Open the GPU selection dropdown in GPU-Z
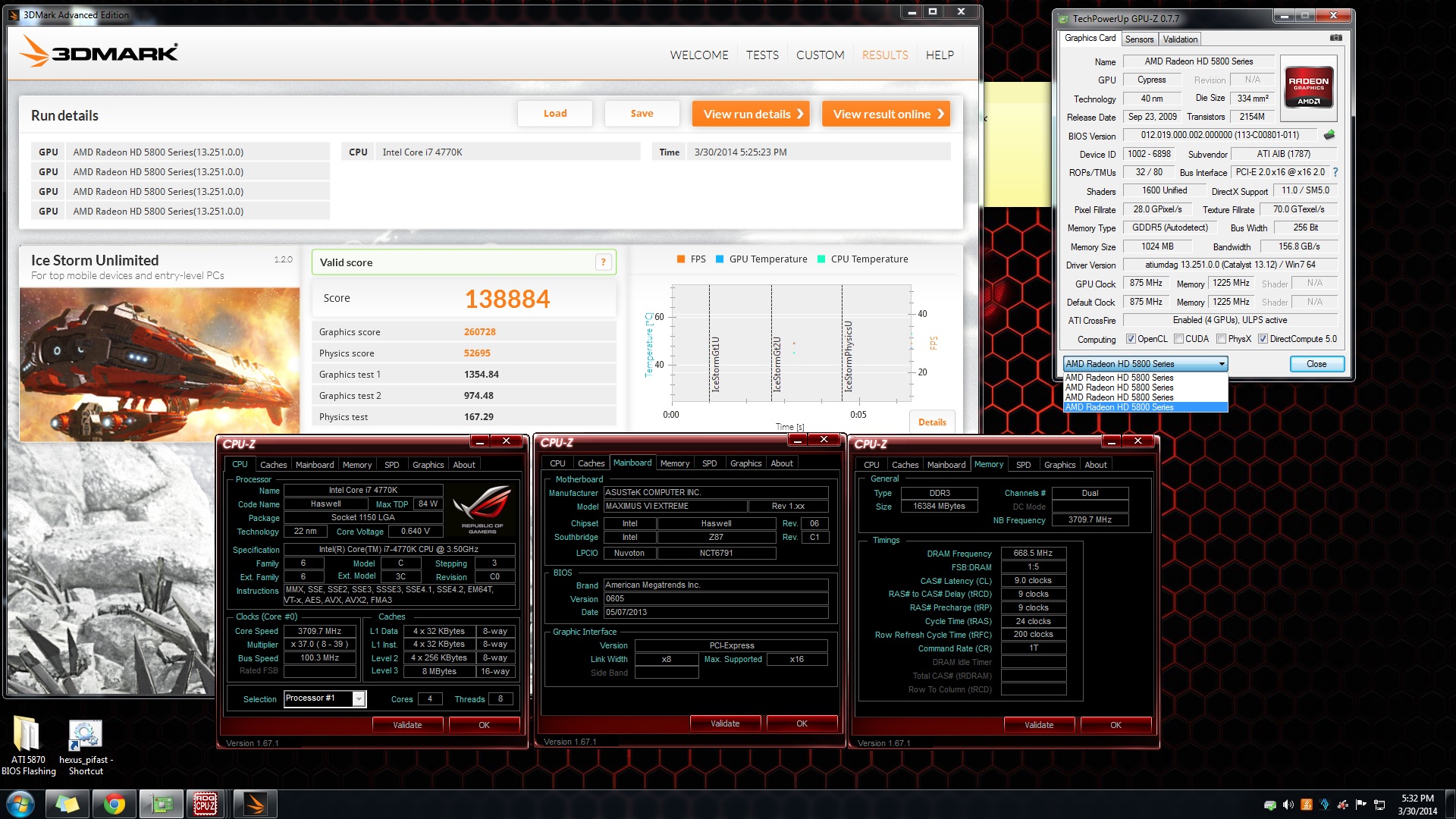1456x819 pixels. point(1145,364)
